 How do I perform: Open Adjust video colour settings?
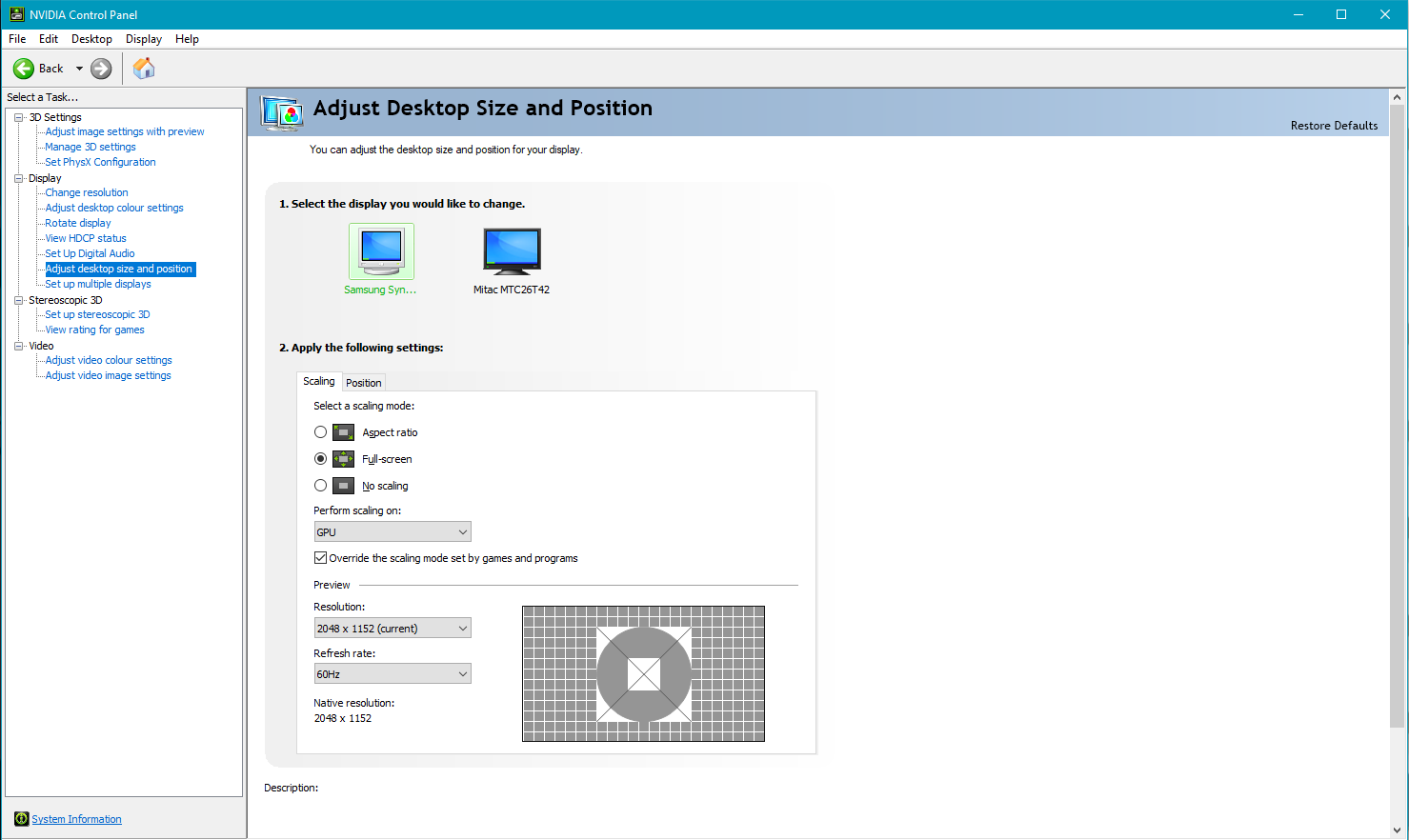click(109, 360)
